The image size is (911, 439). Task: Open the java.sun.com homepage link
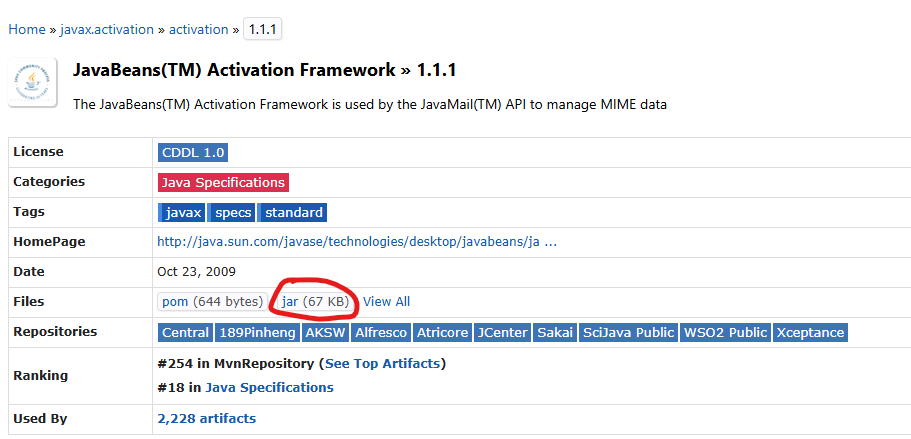pos(357,242)
